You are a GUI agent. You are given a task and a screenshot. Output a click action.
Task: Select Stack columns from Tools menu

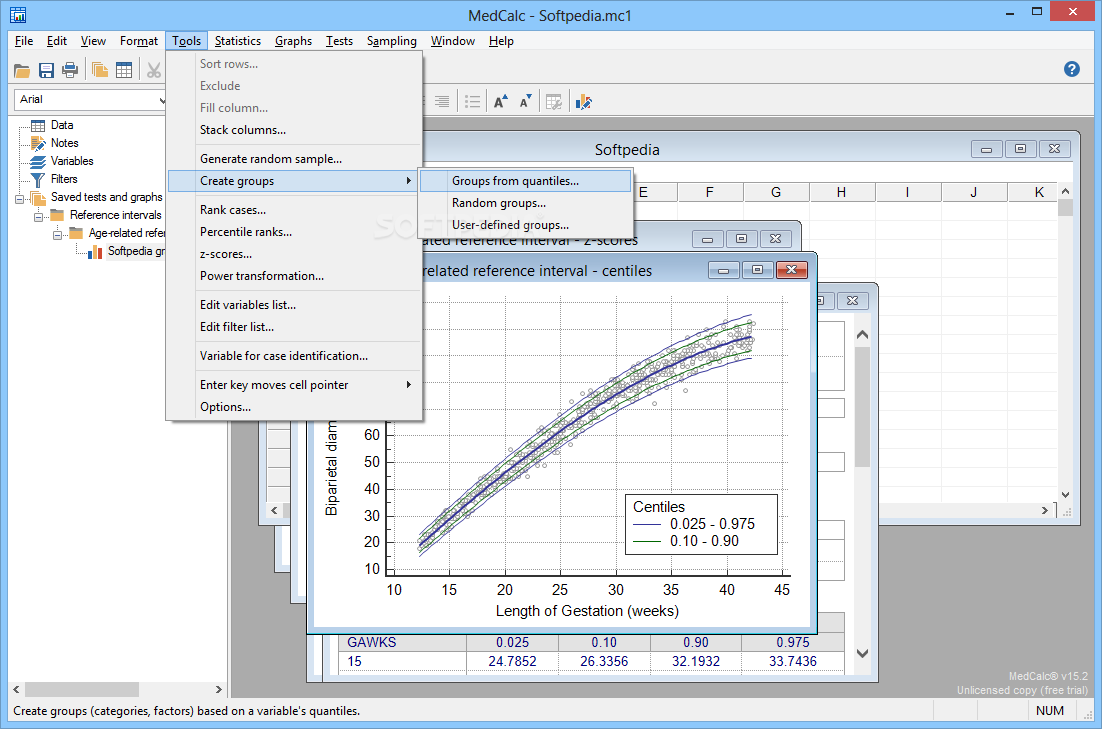tap(294, 130)
